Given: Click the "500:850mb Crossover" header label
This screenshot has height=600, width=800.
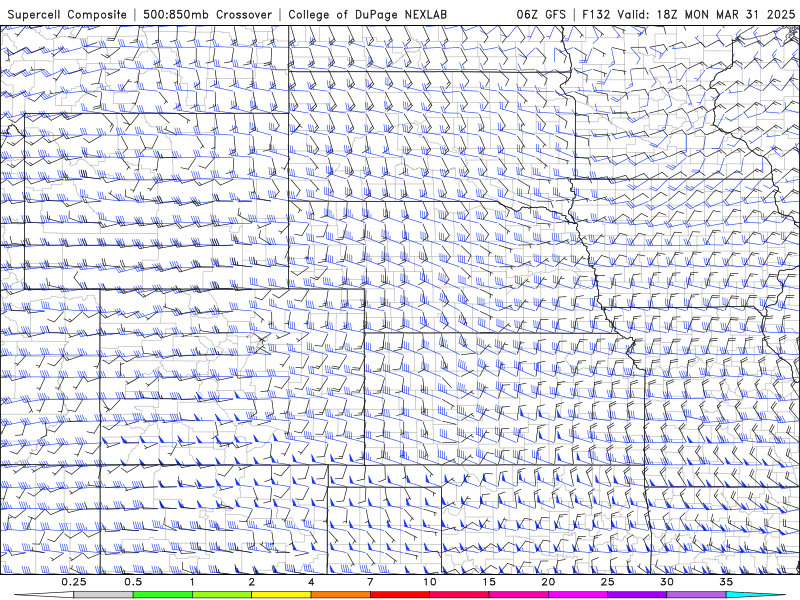Looking at the screenshot, I should (x=207, y=14).
